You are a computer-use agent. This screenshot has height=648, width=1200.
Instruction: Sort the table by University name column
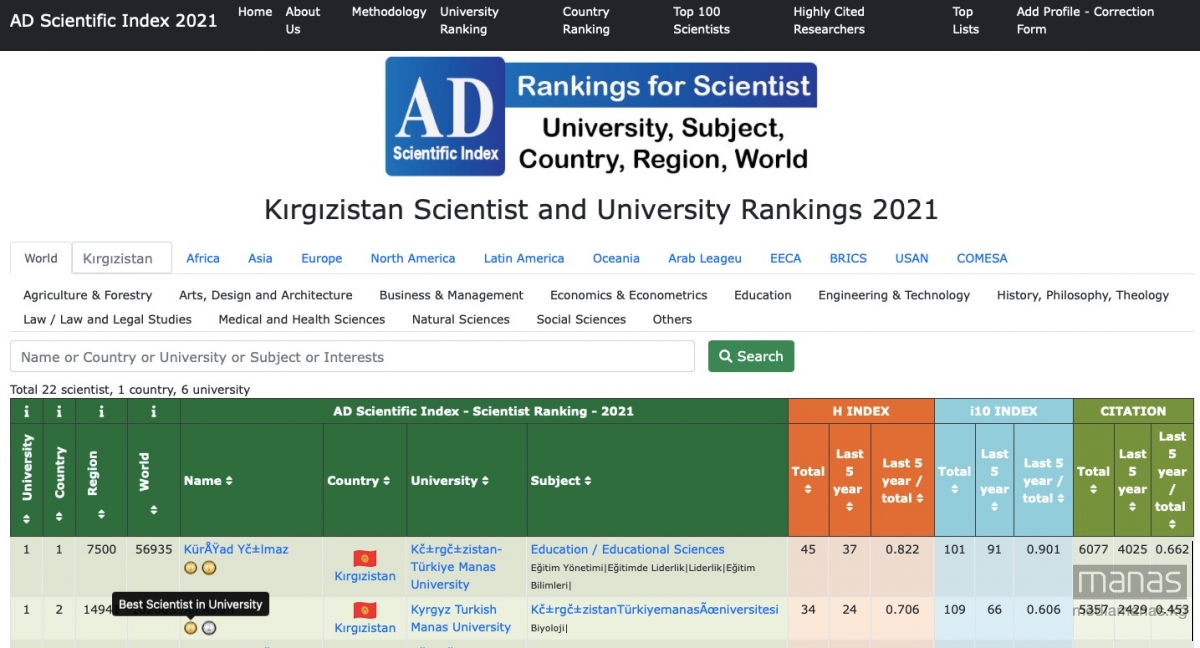pos(449,481)
